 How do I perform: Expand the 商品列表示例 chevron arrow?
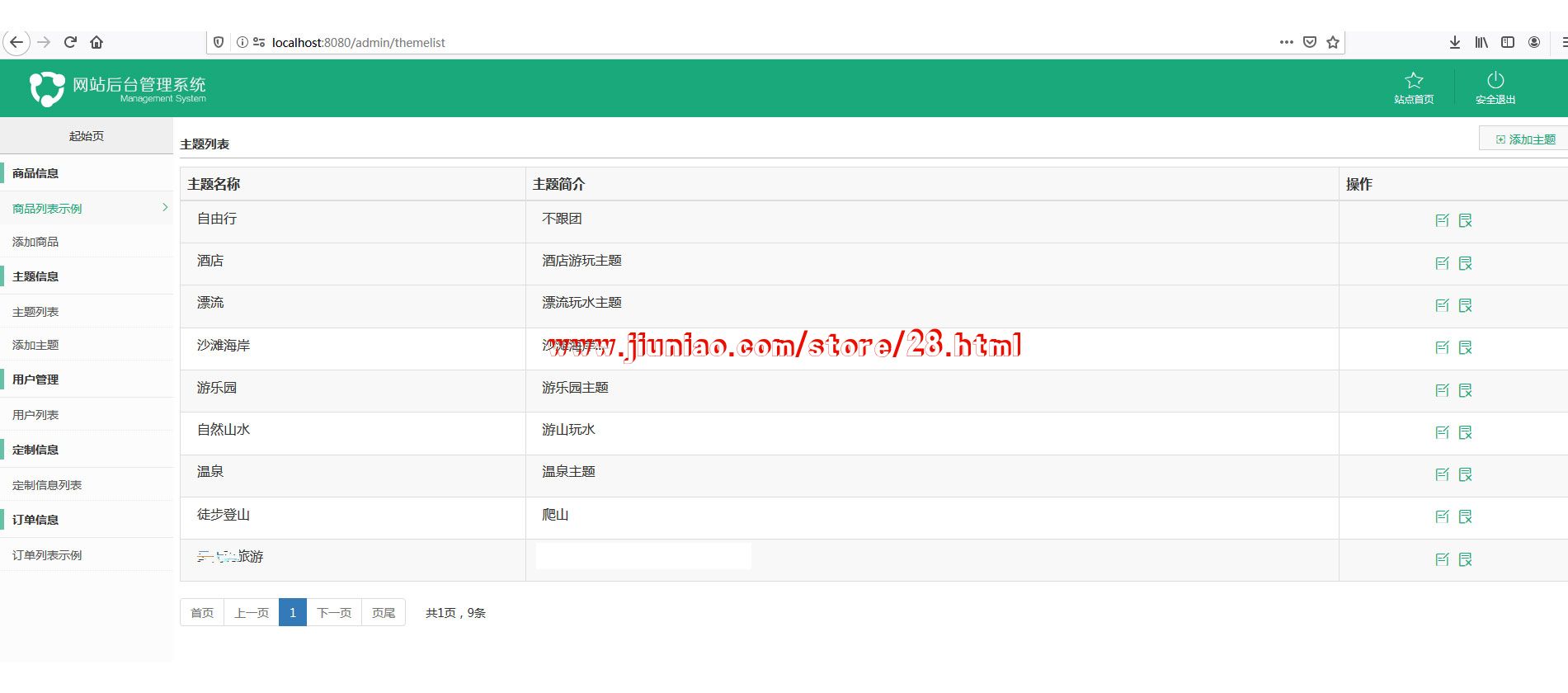point(165,208)
